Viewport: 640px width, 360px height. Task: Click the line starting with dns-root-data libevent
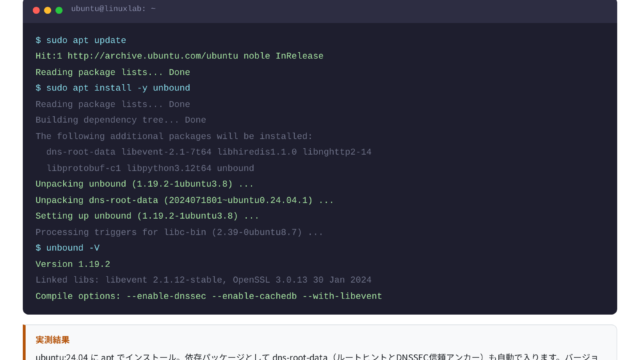click(209, 152)
